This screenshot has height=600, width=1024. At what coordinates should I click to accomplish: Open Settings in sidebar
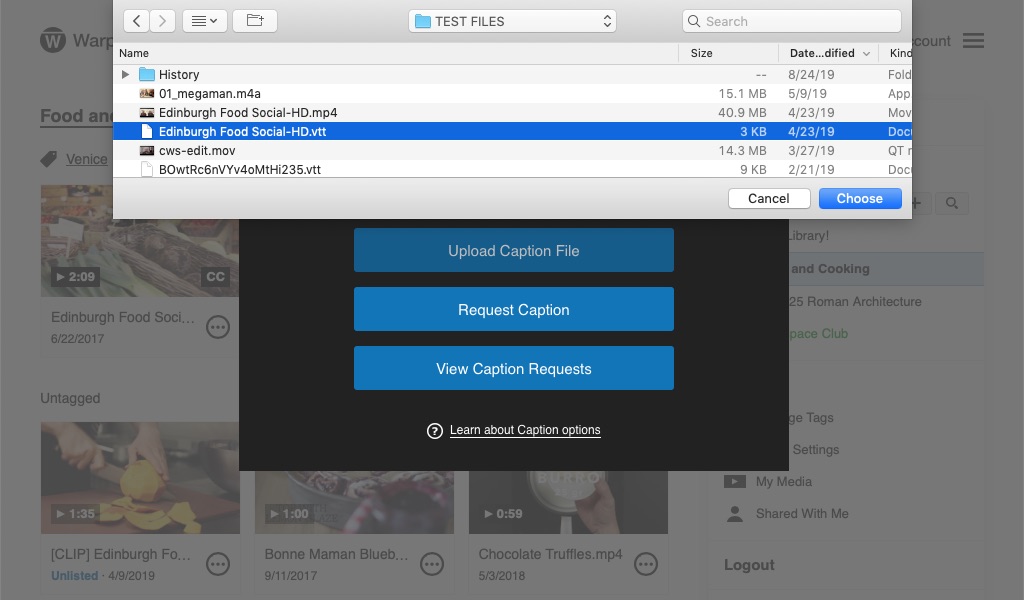tap(816, 450)
